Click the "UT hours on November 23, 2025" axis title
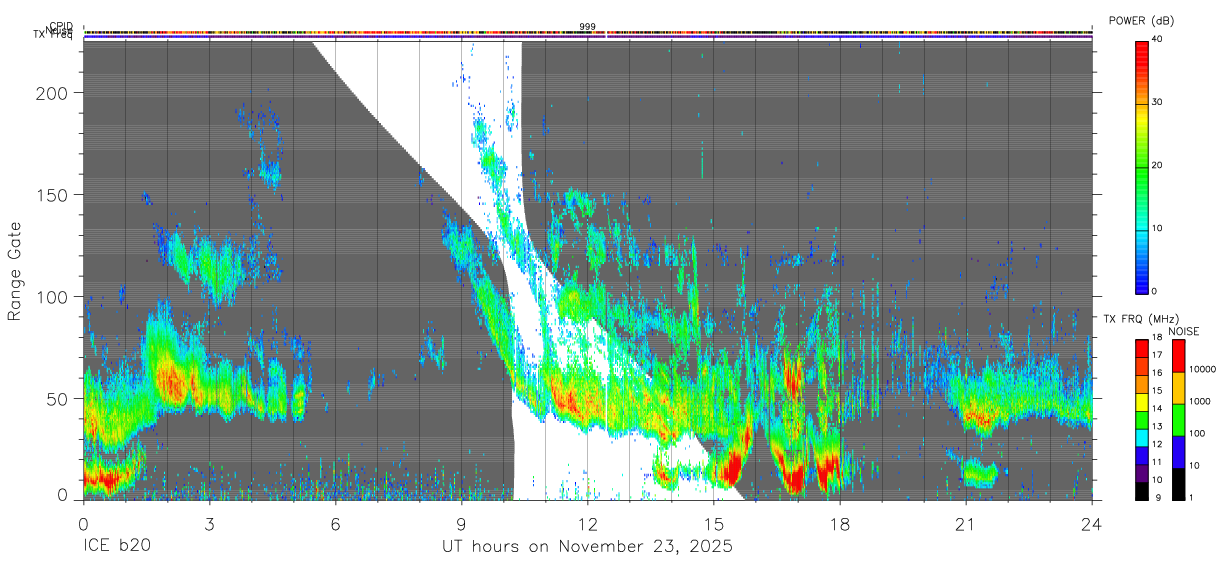Viewport: 1228px width, 567px height. (588, 547)
